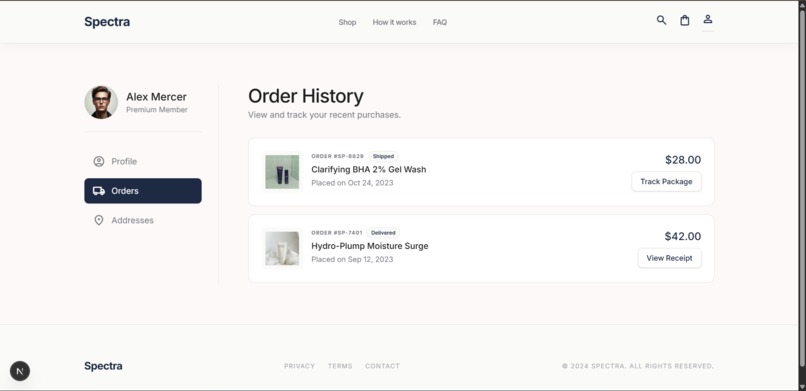The width and height of the screenshot is (806, 391).
Task: Click the Spectra logo in the header
Action: coord(107,22)
